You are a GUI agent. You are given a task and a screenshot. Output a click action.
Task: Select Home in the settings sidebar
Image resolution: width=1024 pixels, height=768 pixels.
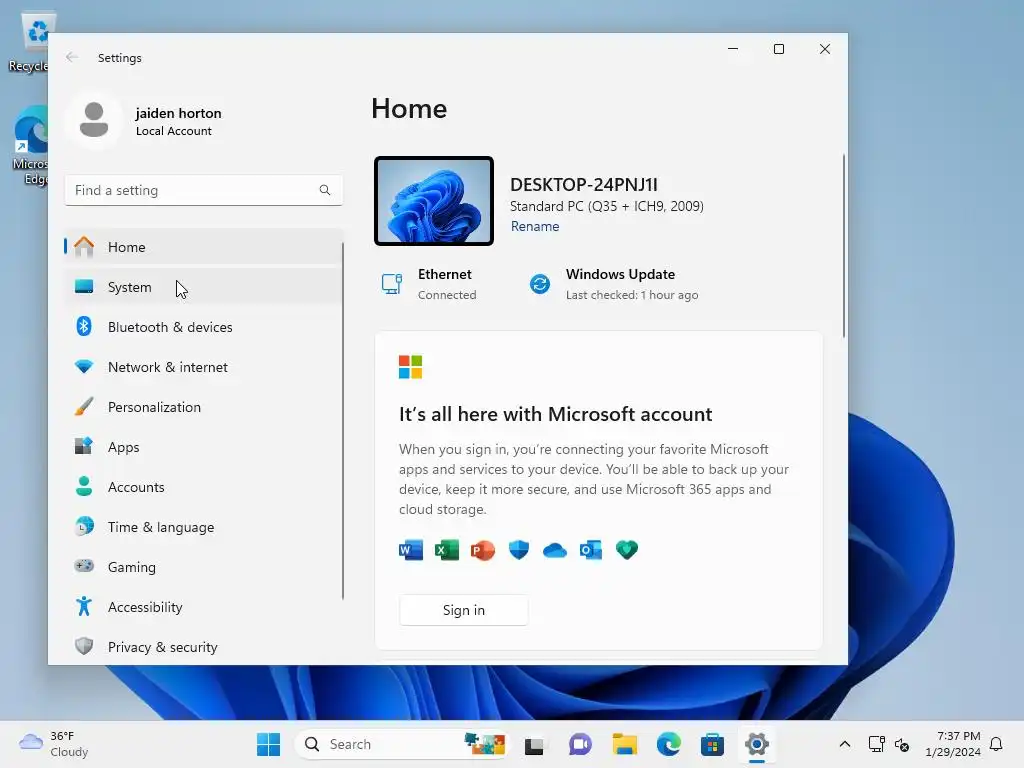coord(203,247)
